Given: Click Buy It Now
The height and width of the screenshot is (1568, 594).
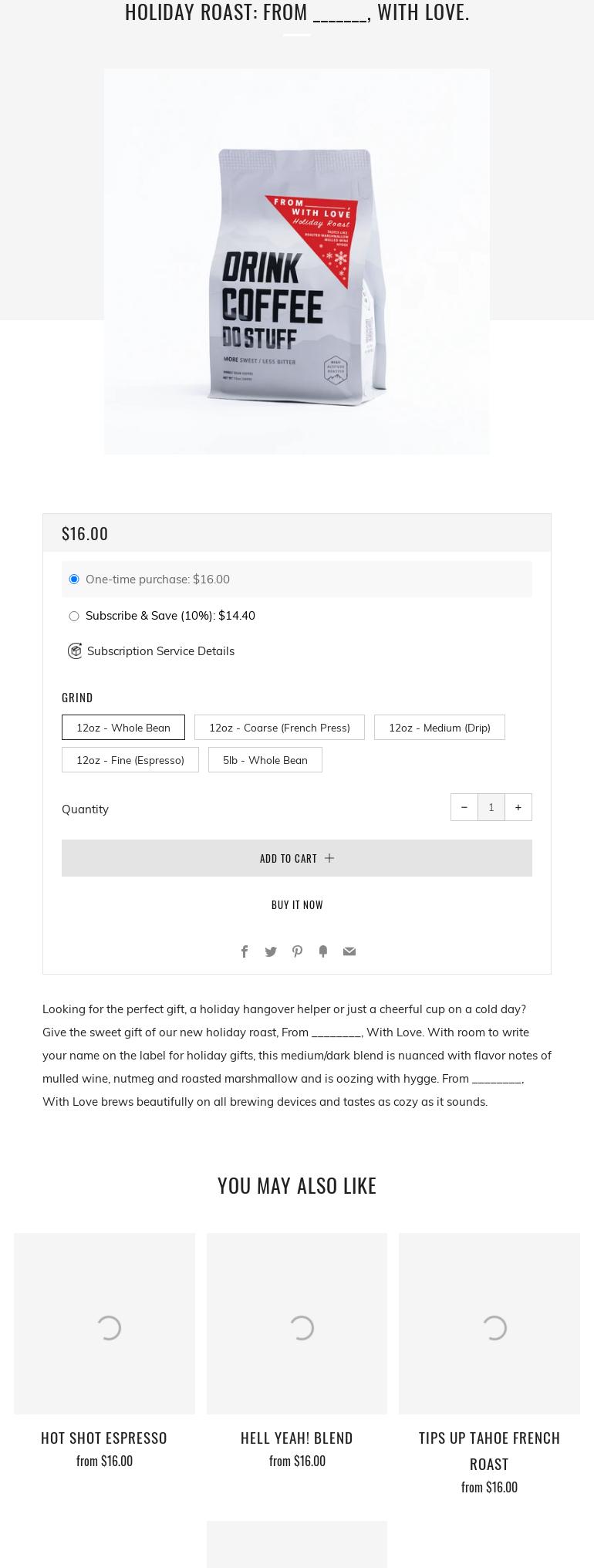Looking at the screenshot, I should pos(297,904).
